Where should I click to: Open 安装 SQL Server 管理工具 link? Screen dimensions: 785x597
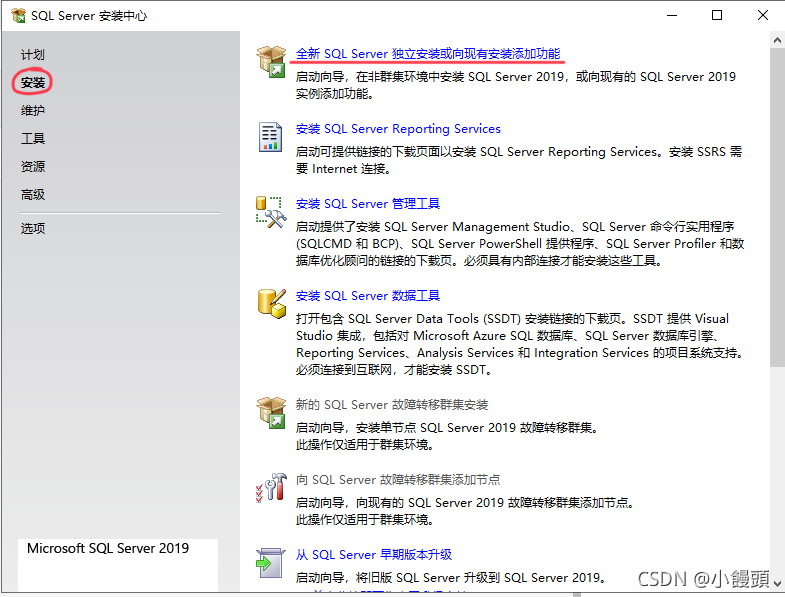tap(368, 204)
